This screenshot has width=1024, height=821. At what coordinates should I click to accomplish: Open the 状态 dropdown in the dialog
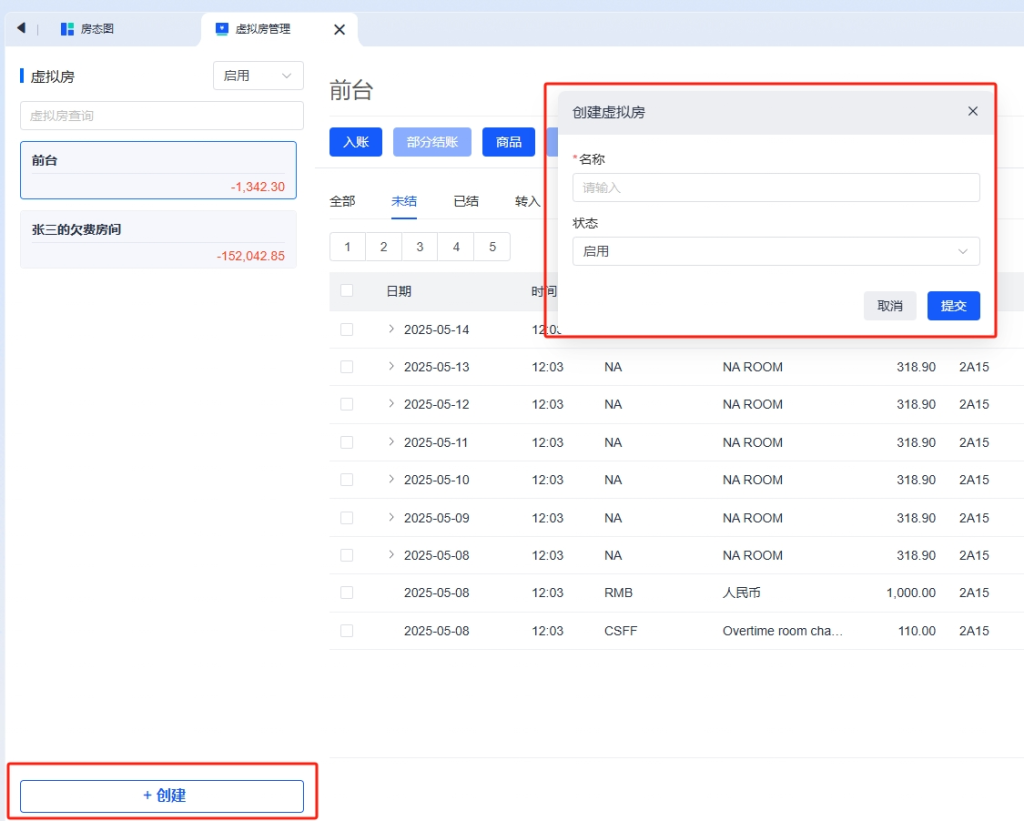point(775,251)
